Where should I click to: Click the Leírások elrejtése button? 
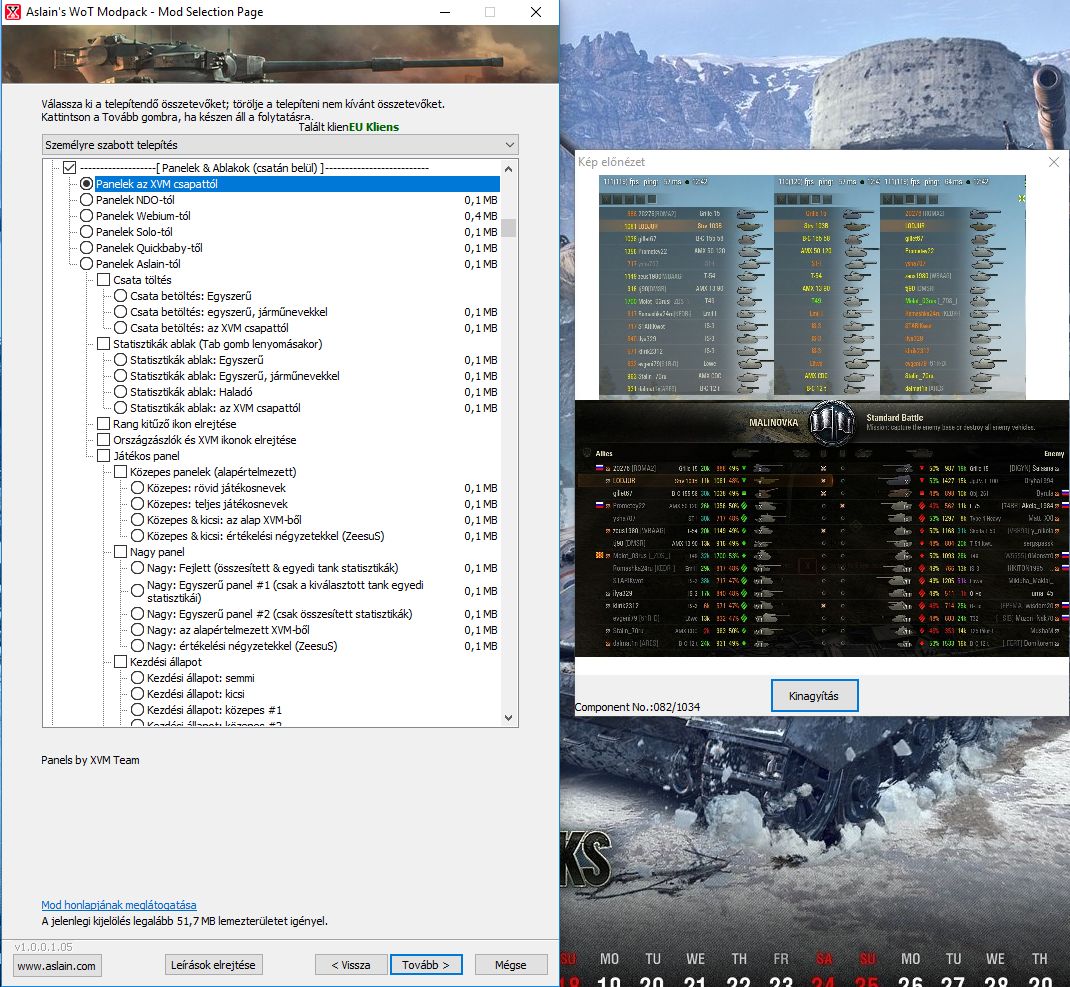pyautogui.click(x=213, y=965)
